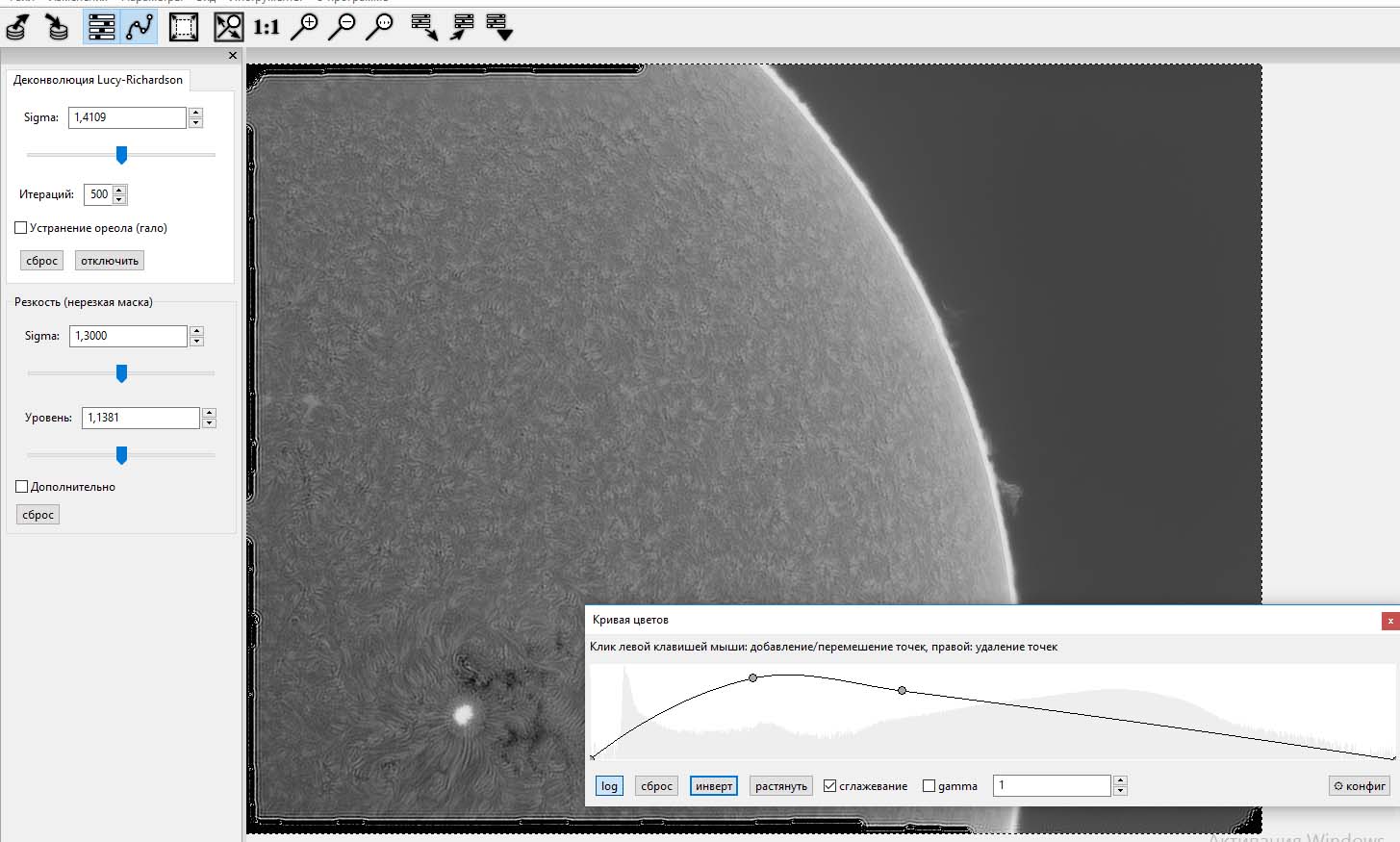Open custom zoom factor magnifier icon
Image resolution: width=1400 pixels, height=842 pixels.
(x=380, y=27)
